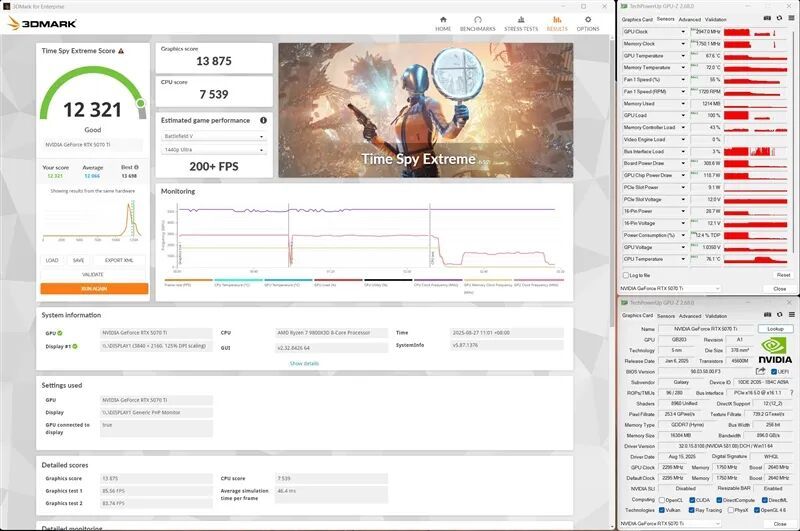800x531 pixels.
Task: Toggle the Vulkan checkbox
Action: (662, 510)
